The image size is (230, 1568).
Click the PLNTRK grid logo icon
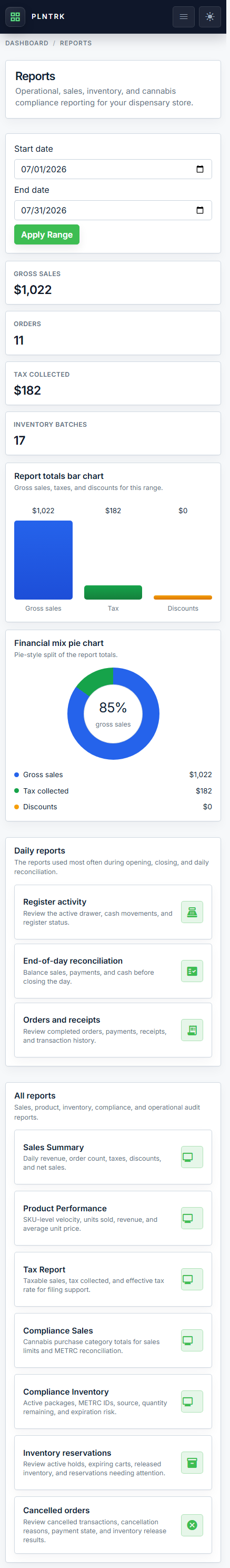click(x=15, y=17)
